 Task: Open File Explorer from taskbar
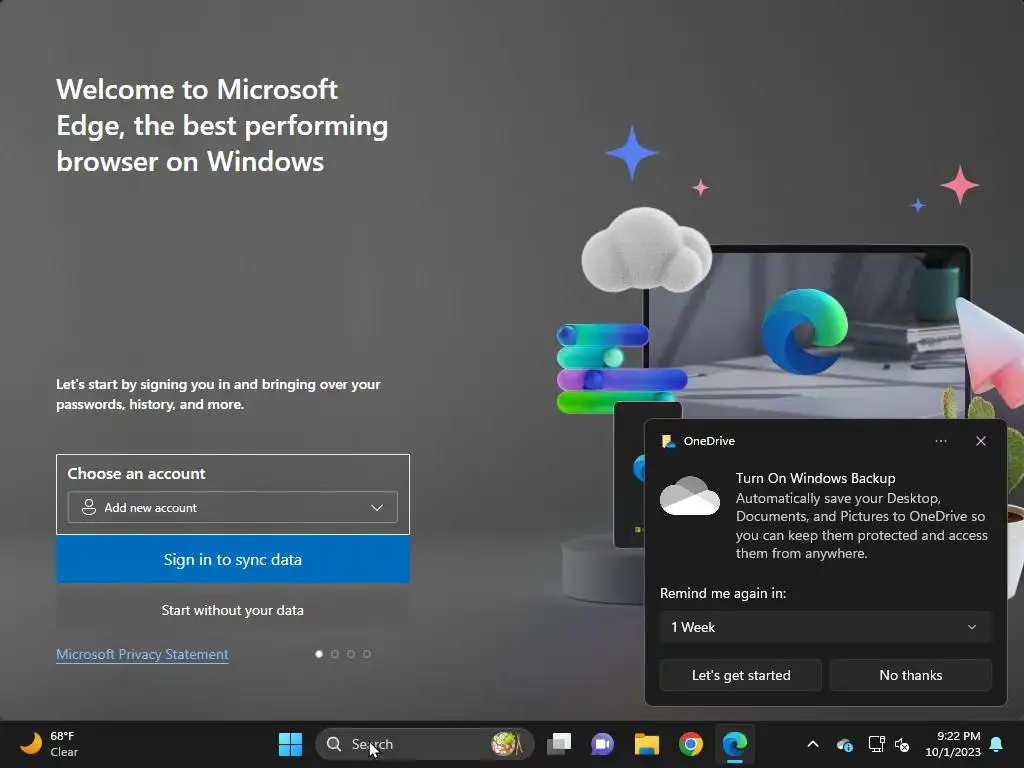[x=647, y=744]
